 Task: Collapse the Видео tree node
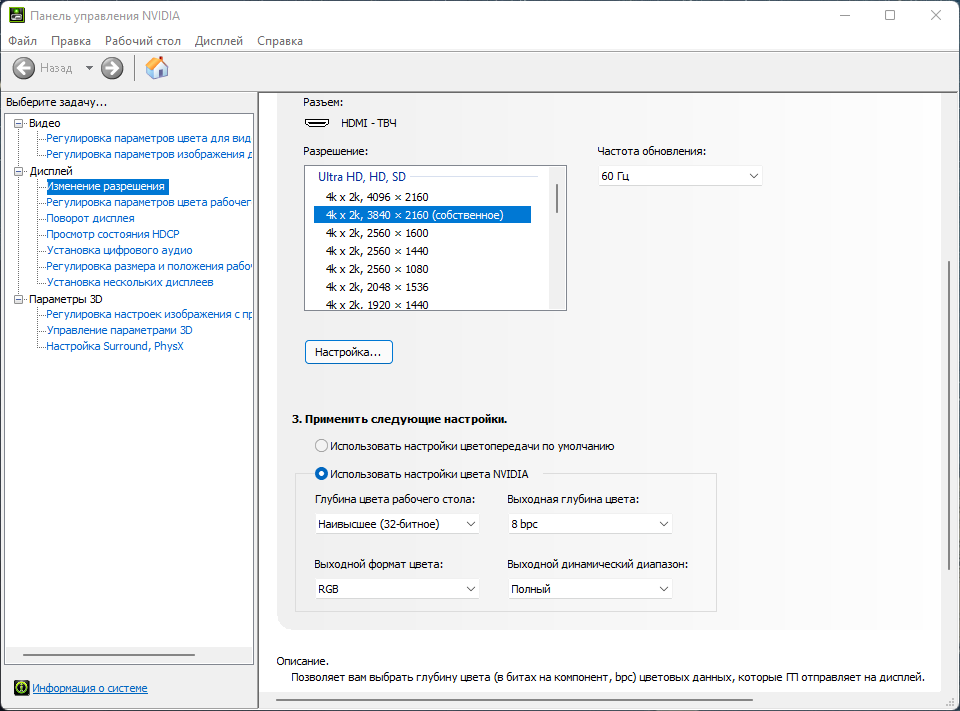[18, 123]
